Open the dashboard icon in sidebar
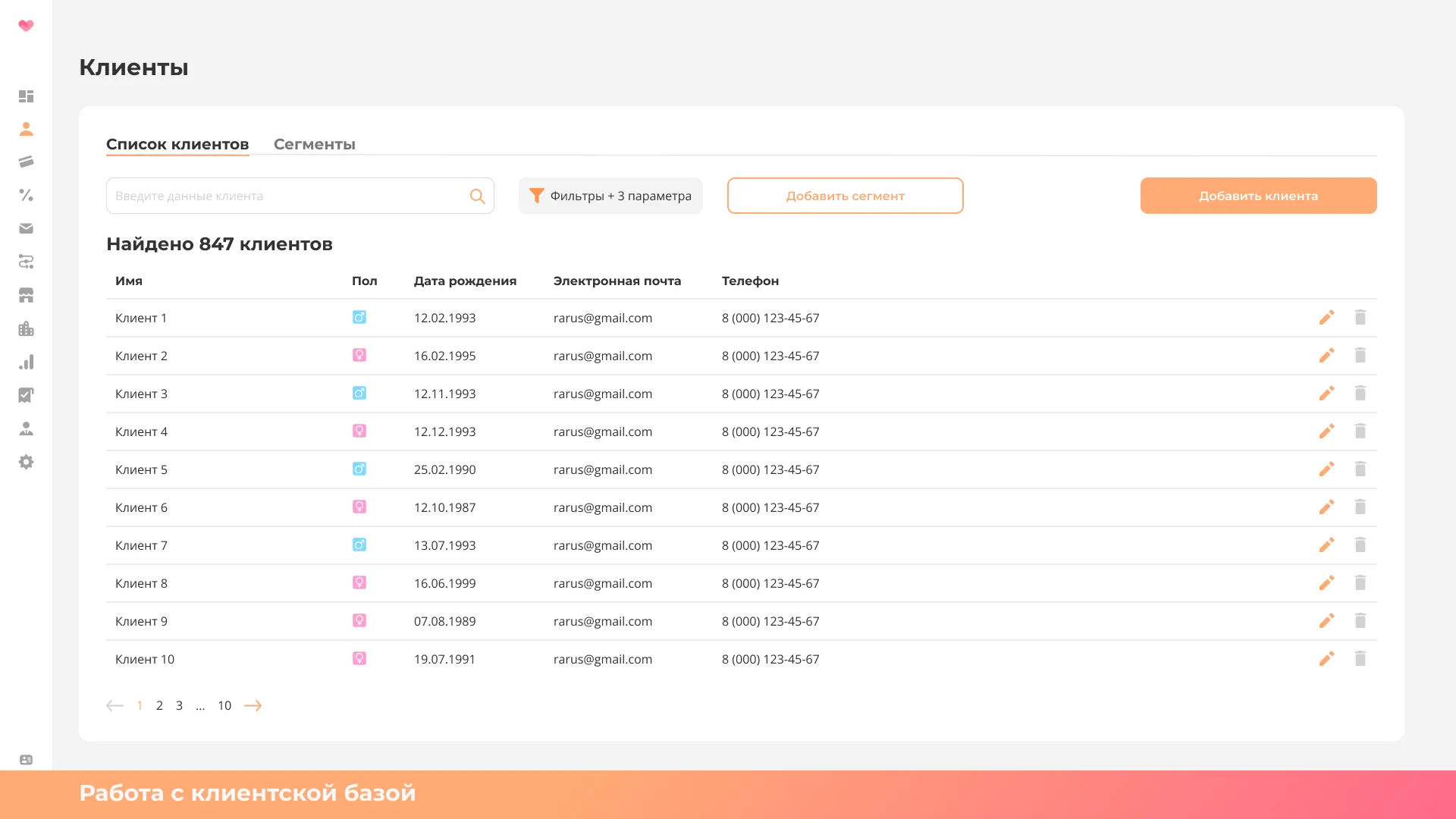 tap(26, 96)
